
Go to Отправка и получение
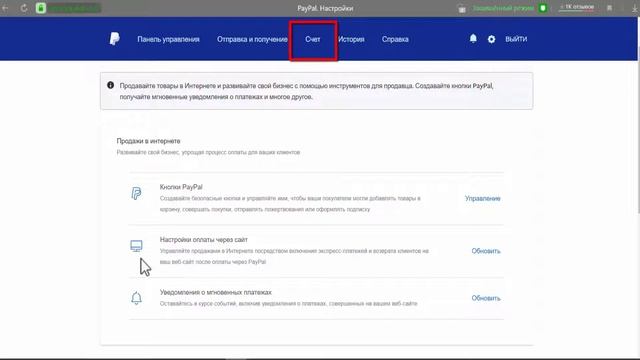(x=252, y=39)
